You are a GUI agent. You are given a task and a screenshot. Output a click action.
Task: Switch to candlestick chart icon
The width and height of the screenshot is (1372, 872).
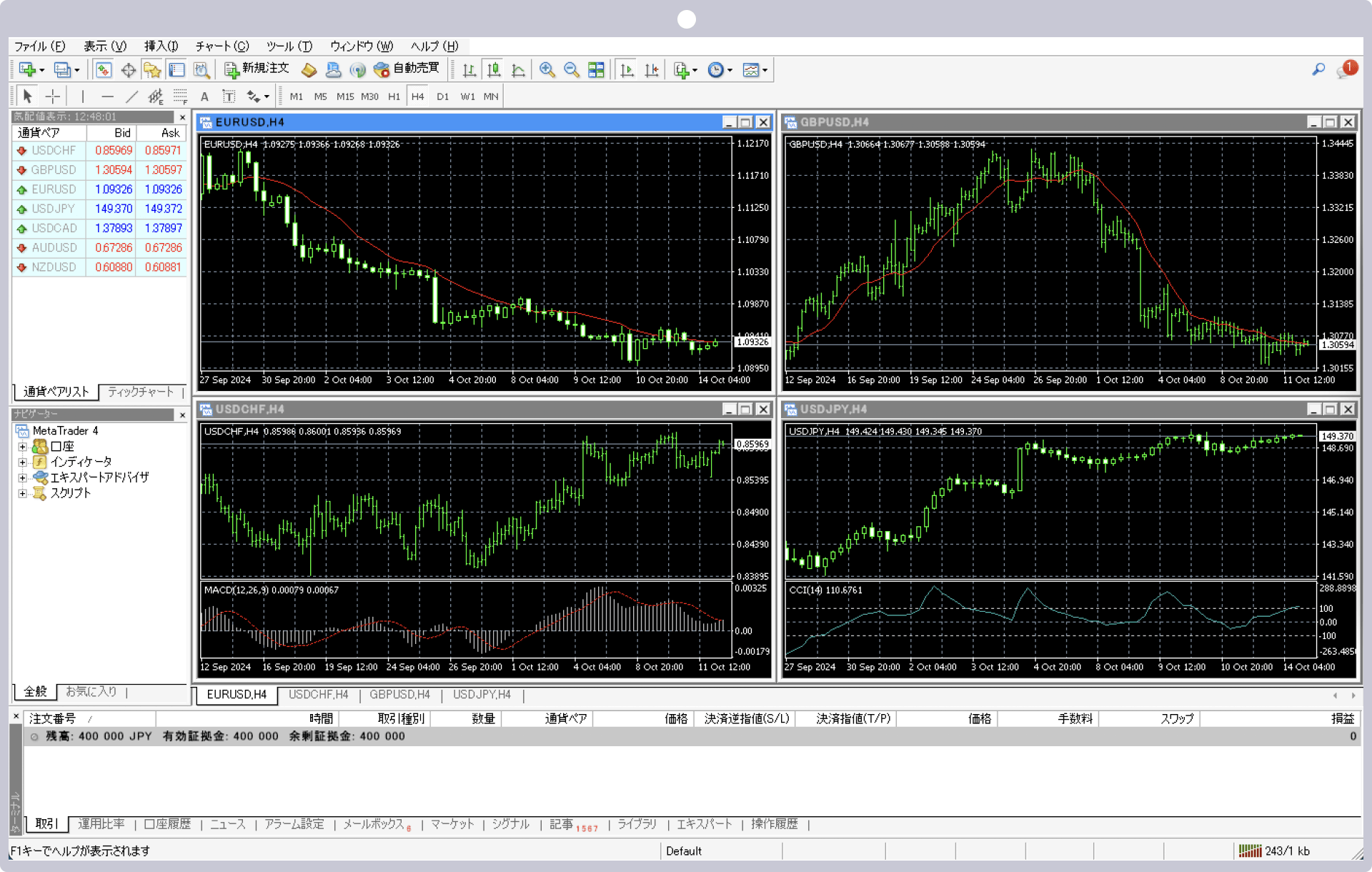coord(493,69)
